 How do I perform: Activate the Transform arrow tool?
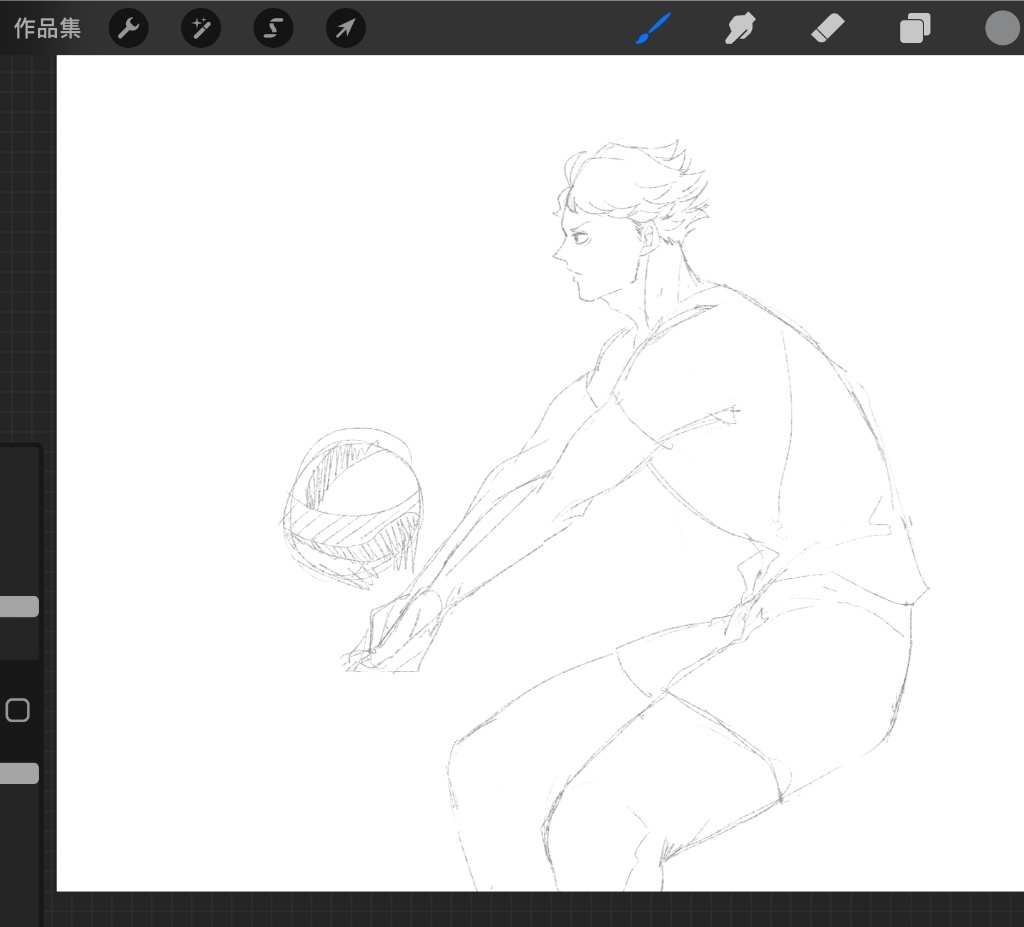(x=345, y=28)
